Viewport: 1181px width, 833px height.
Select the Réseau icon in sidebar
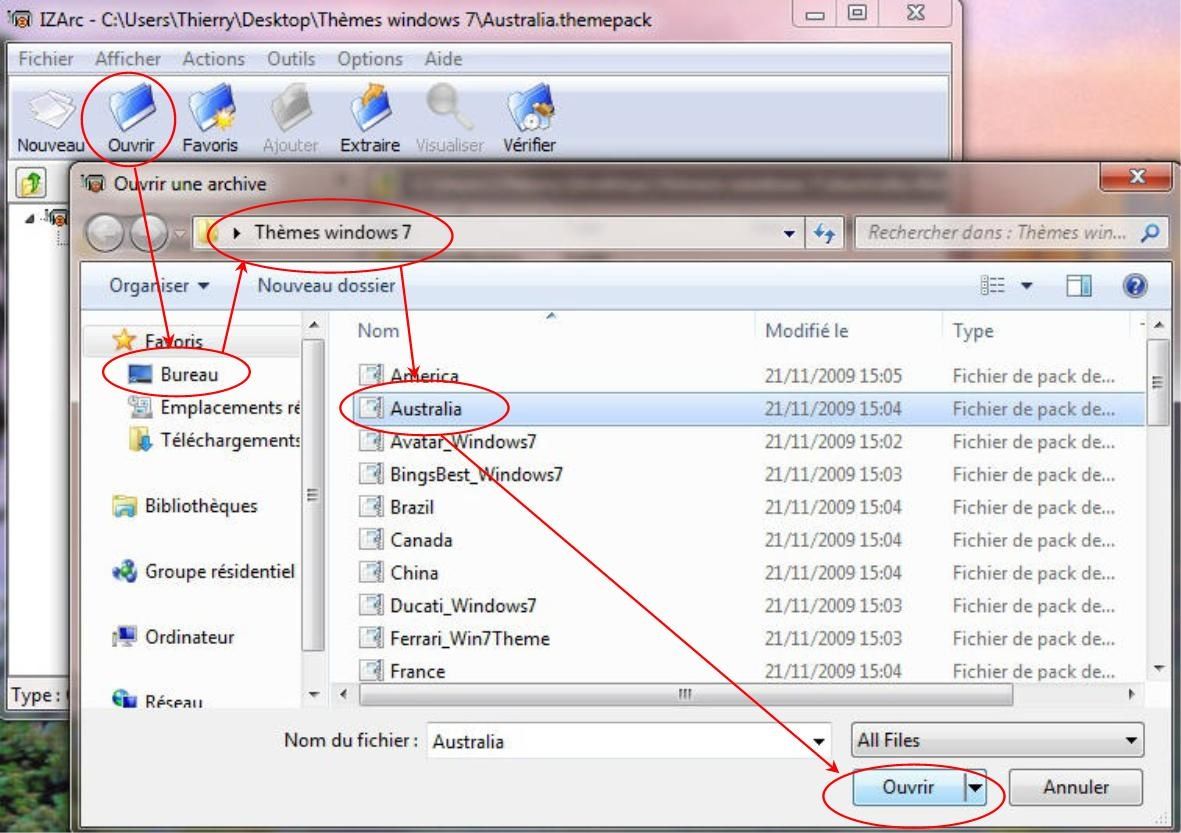click(124, 698)
